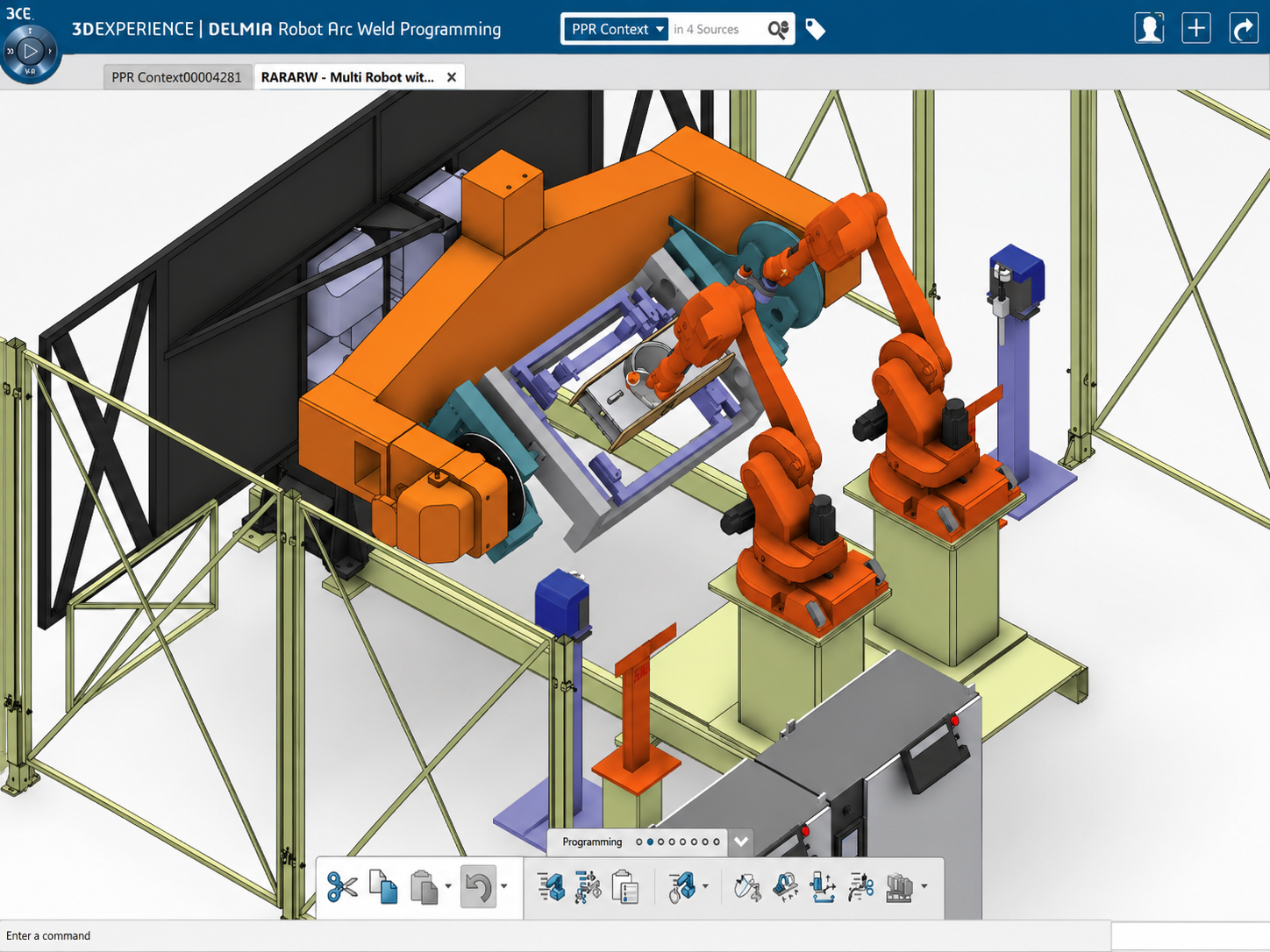Click the robot with tag icon
The width and height of the screenshot is (1270, 952).
pos(681,887)
